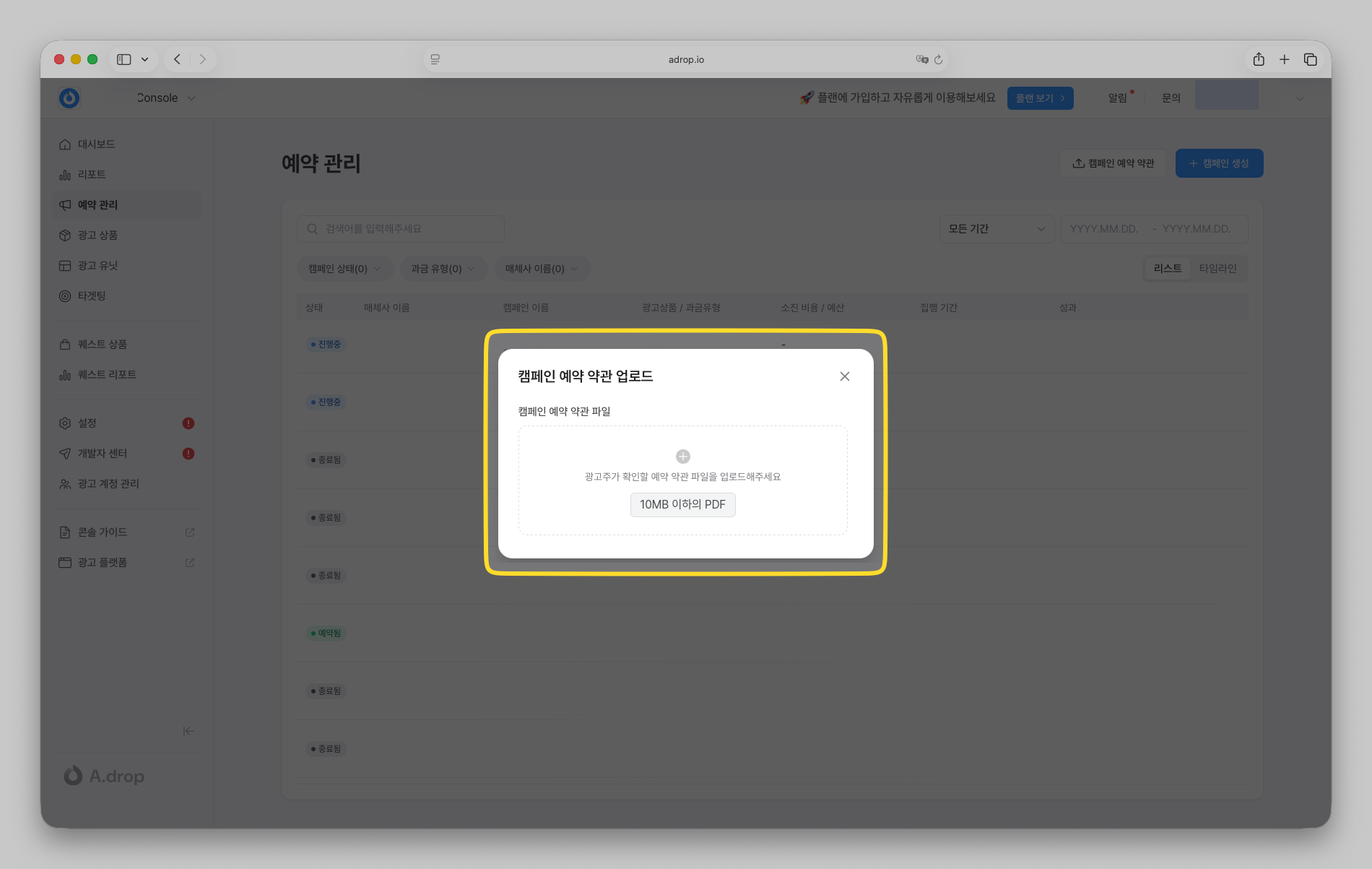The image size is (1372, 869).
Task: Go to 광고 유닛 in sidebar
Action: coord(97,266)
